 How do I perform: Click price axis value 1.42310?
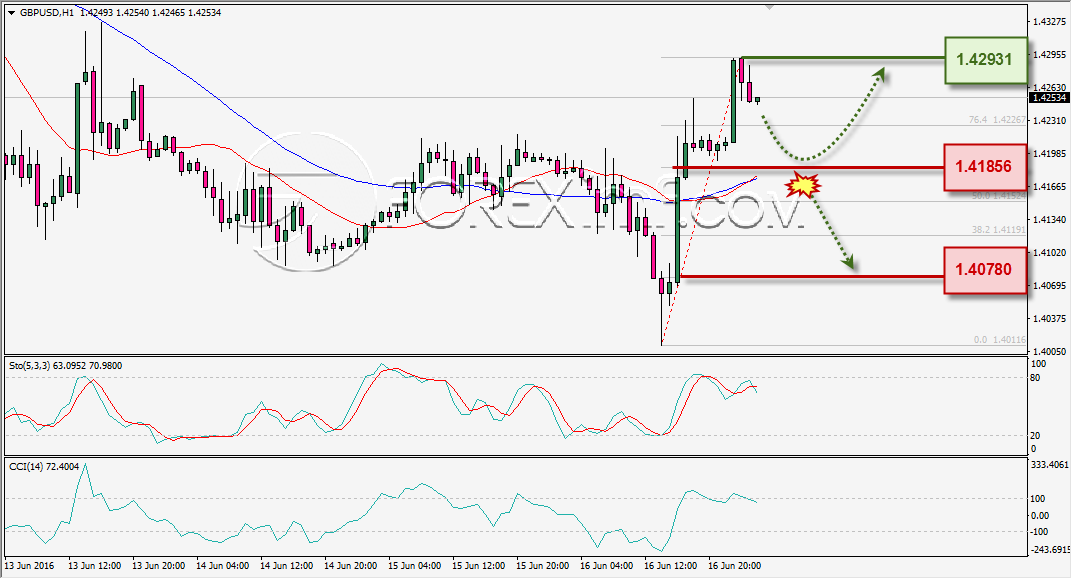coord(1049,121)
